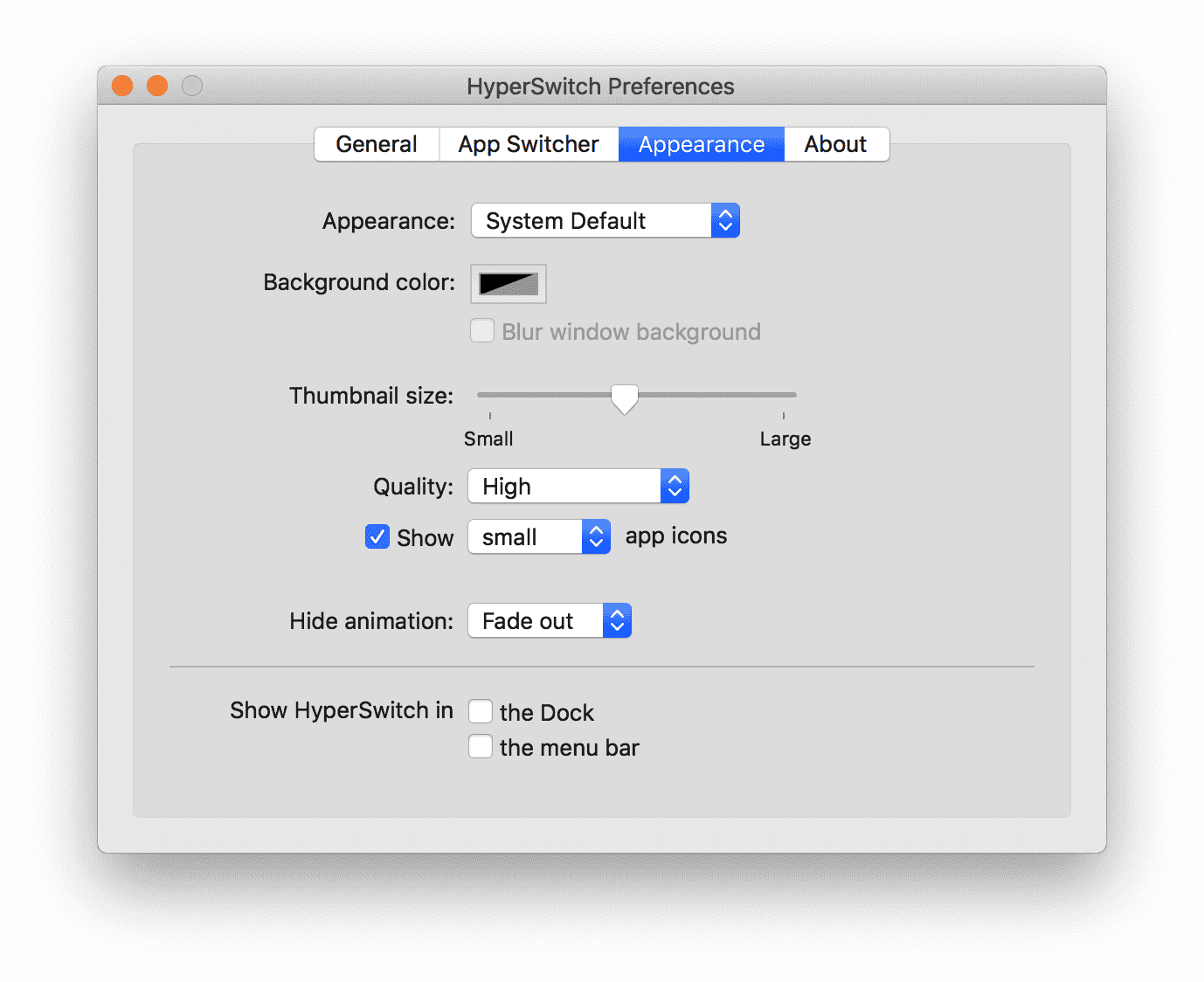Open the Quality dropdown set to High
This screenshot has height=982, width=1204.
point(578,486)
